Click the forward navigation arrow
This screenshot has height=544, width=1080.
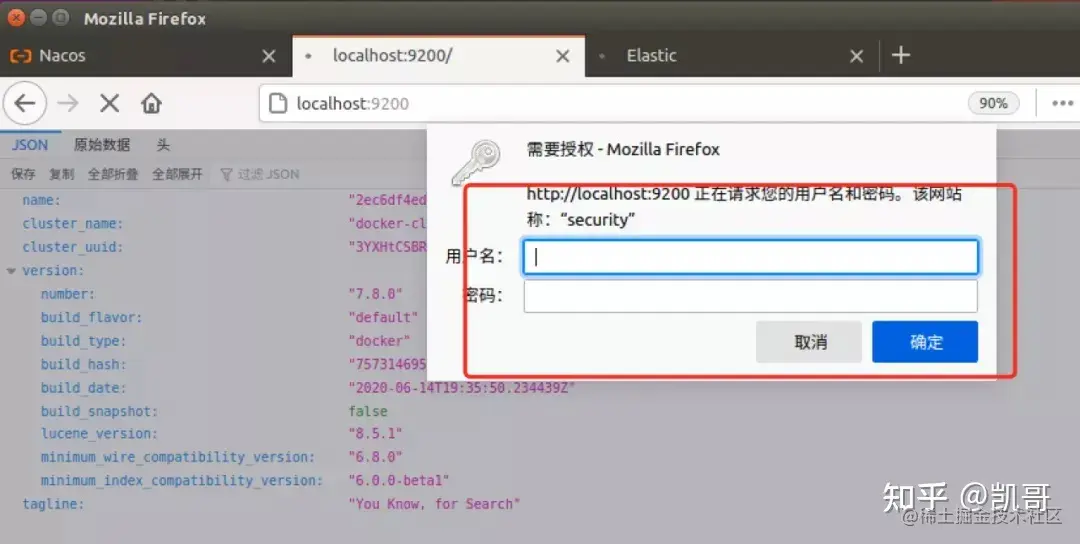coord(68,103)
